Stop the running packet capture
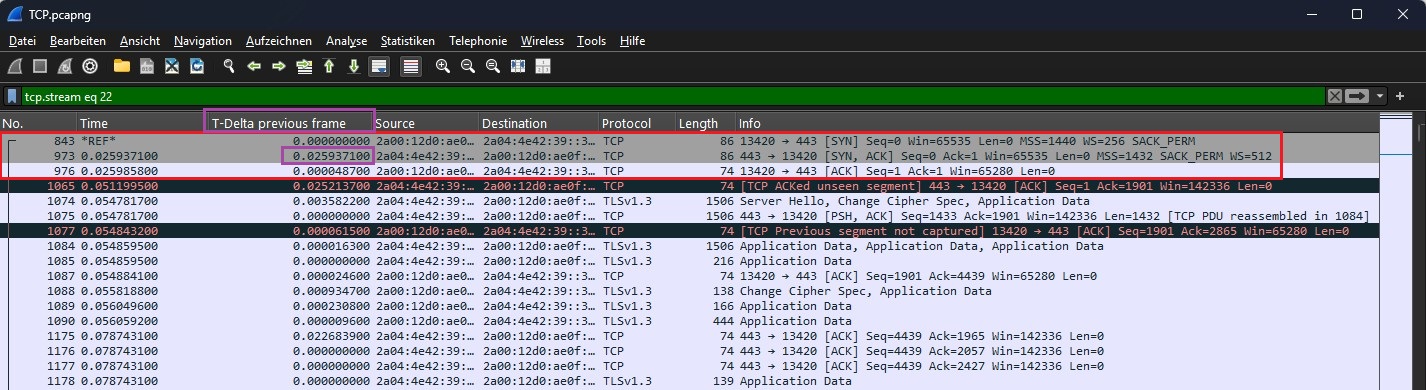Screen dimensions: 1426x390 tap(40, 66)
